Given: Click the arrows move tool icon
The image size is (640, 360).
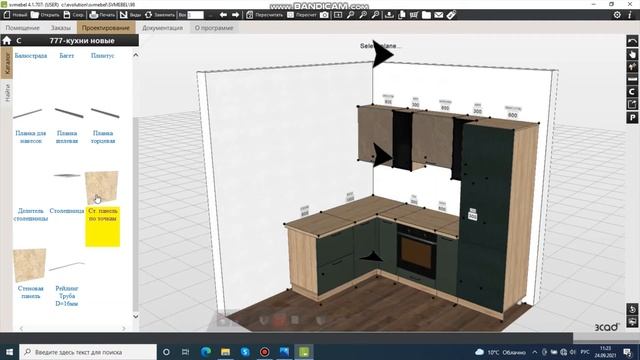Looking at the screenshot, I should point(632,66).
